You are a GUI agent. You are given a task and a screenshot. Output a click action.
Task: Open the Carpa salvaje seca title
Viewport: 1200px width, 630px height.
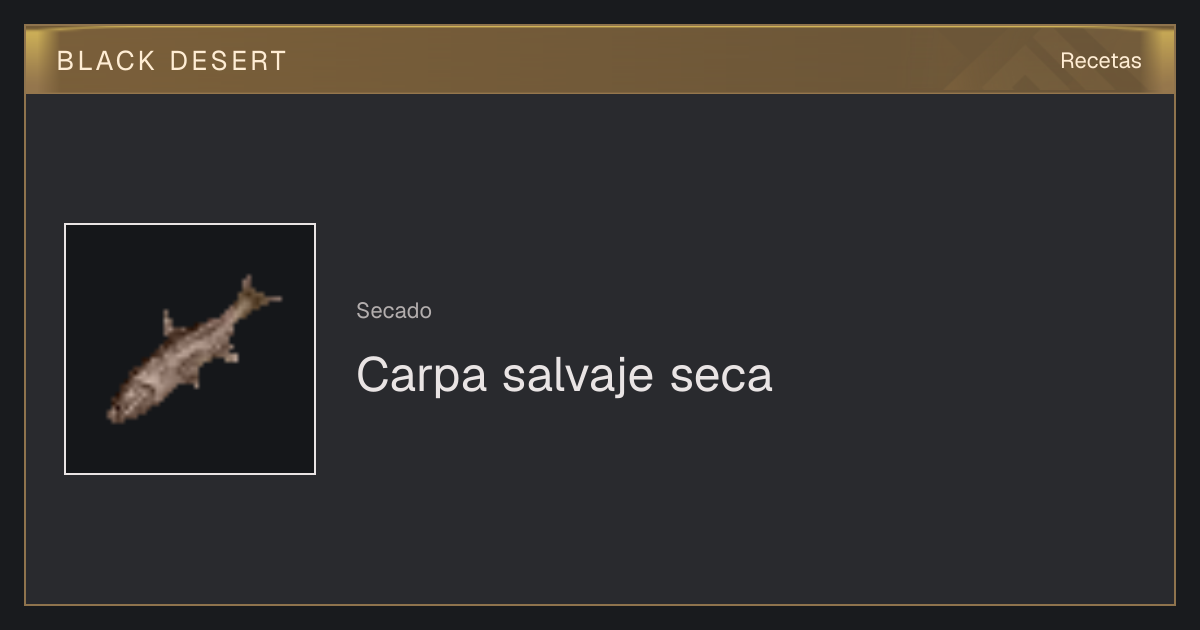coord(564,375)
